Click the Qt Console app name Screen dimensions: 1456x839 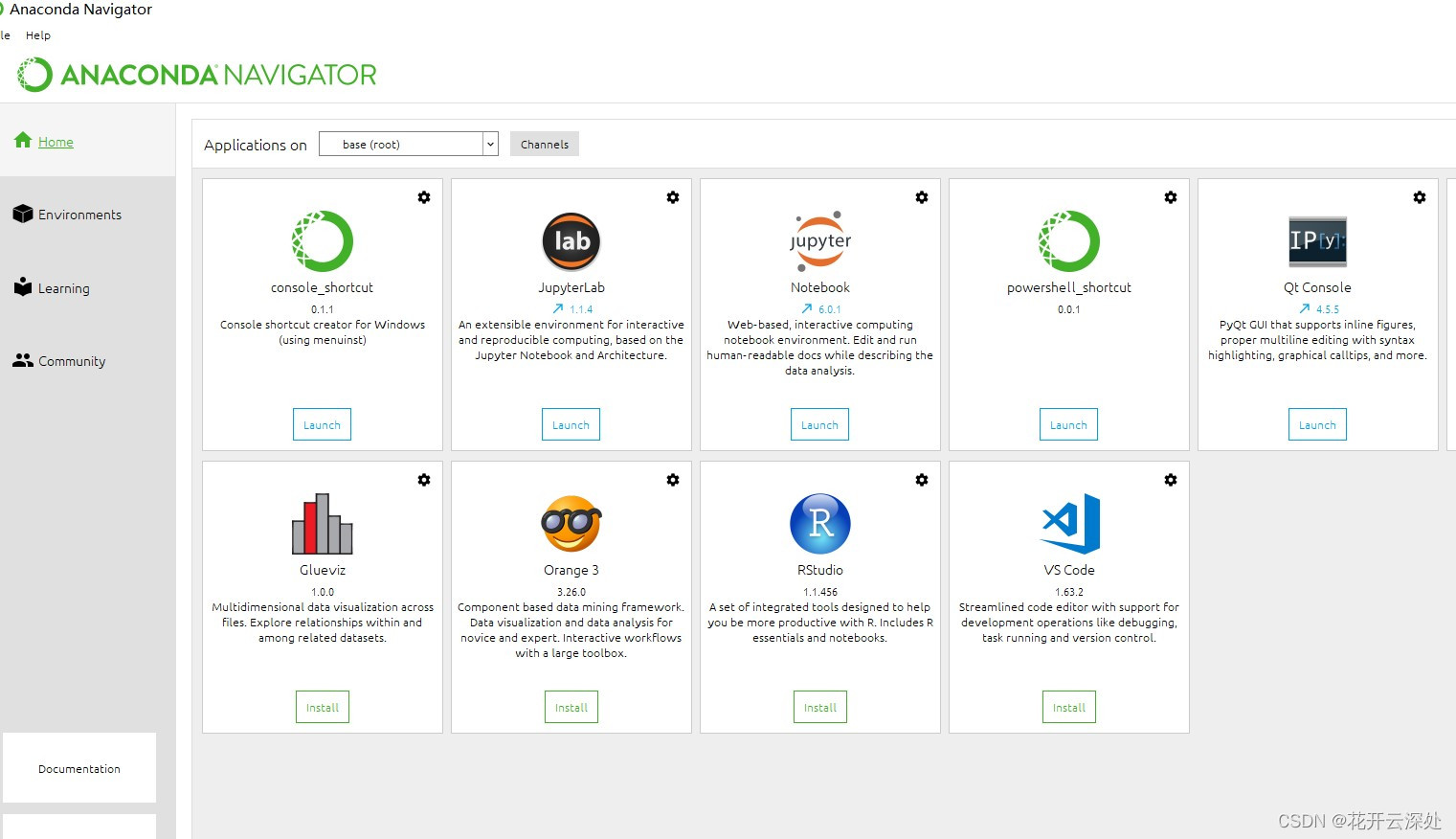pyautogui.click(x=1317, y=287)
